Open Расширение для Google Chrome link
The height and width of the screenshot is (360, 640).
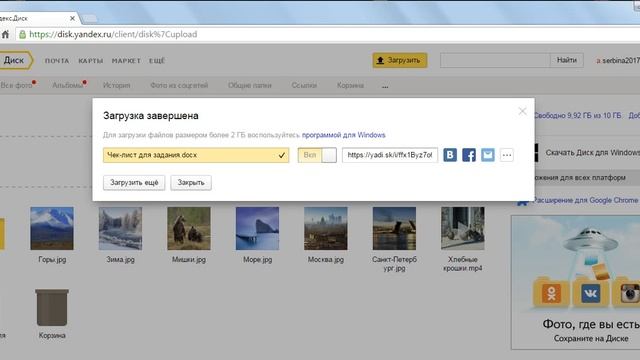(x=585, y=200)
